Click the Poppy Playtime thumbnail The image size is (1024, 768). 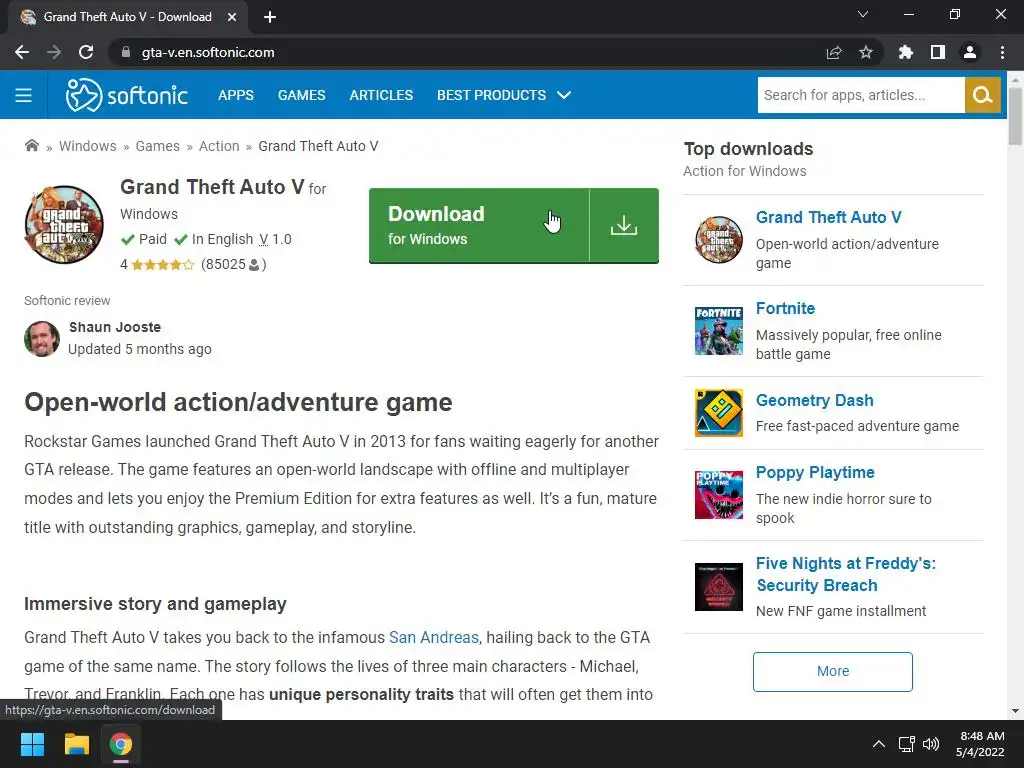pos(718,495)
